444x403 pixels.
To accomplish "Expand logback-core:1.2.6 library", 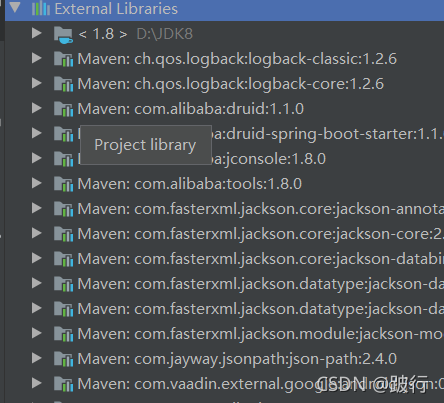I will tap(36, 83).
